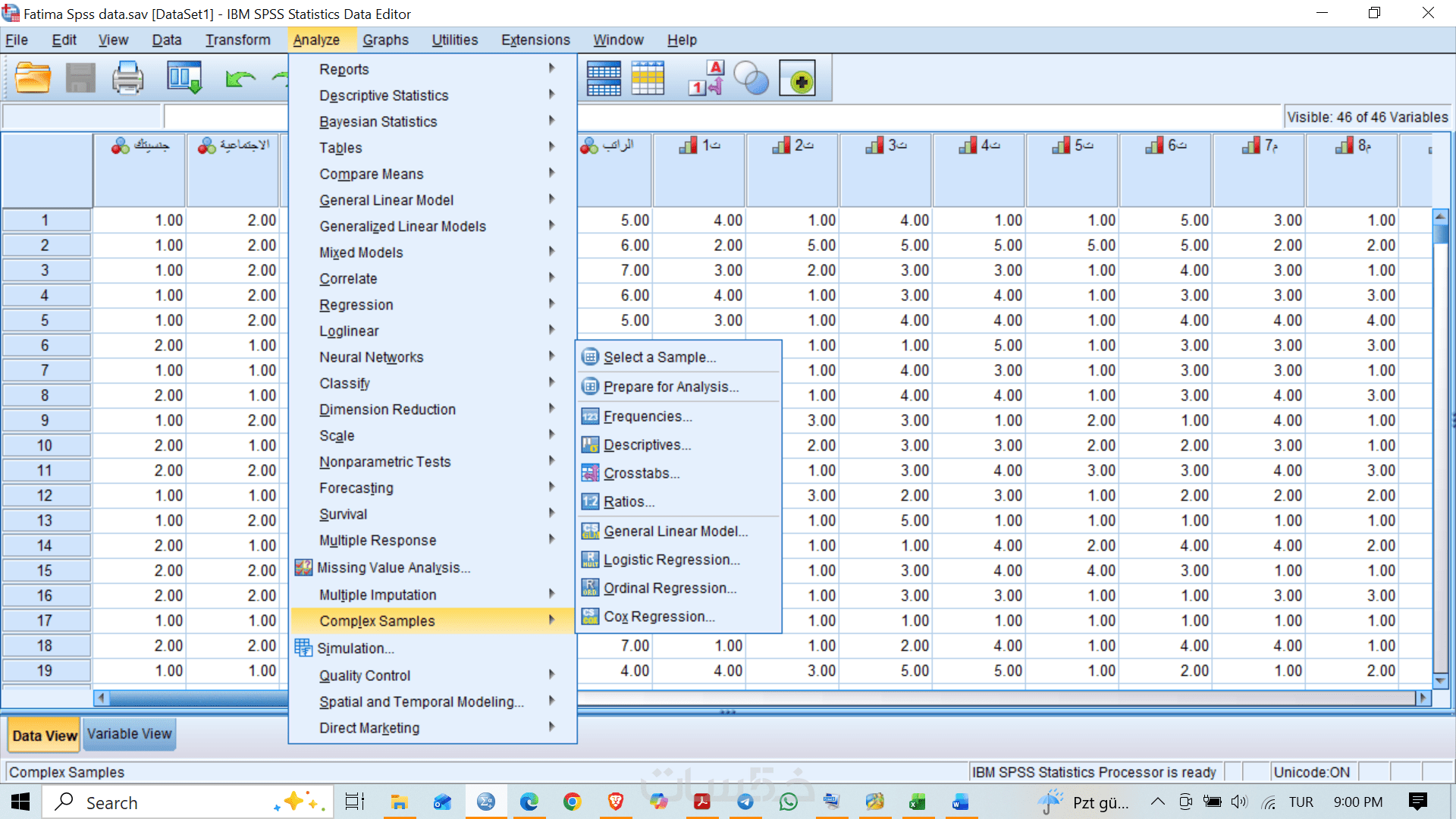The image size is (1456, 819).
Task: Click the Recall recently used dialogs icon
Action: [x=184, y=78]
